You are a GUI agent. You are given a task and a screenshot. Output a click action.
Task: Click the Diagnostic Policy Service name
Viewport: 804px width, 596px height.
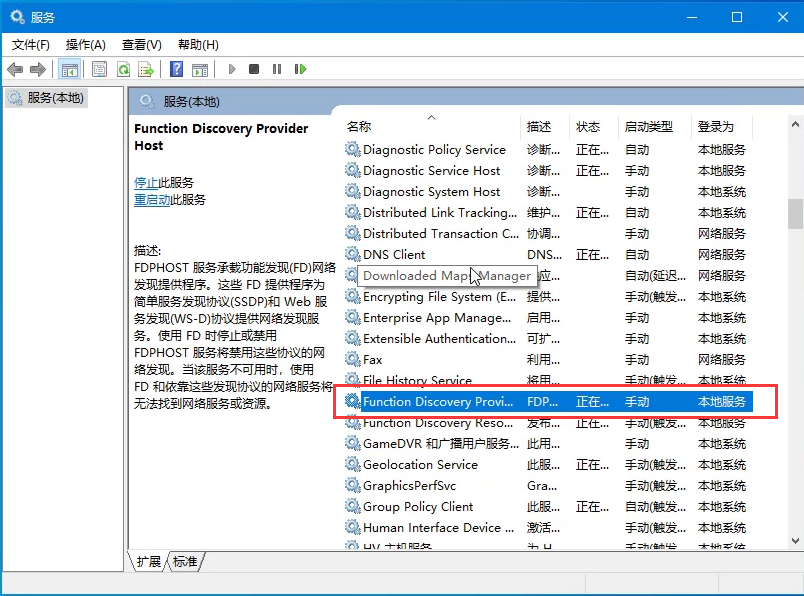434,149
